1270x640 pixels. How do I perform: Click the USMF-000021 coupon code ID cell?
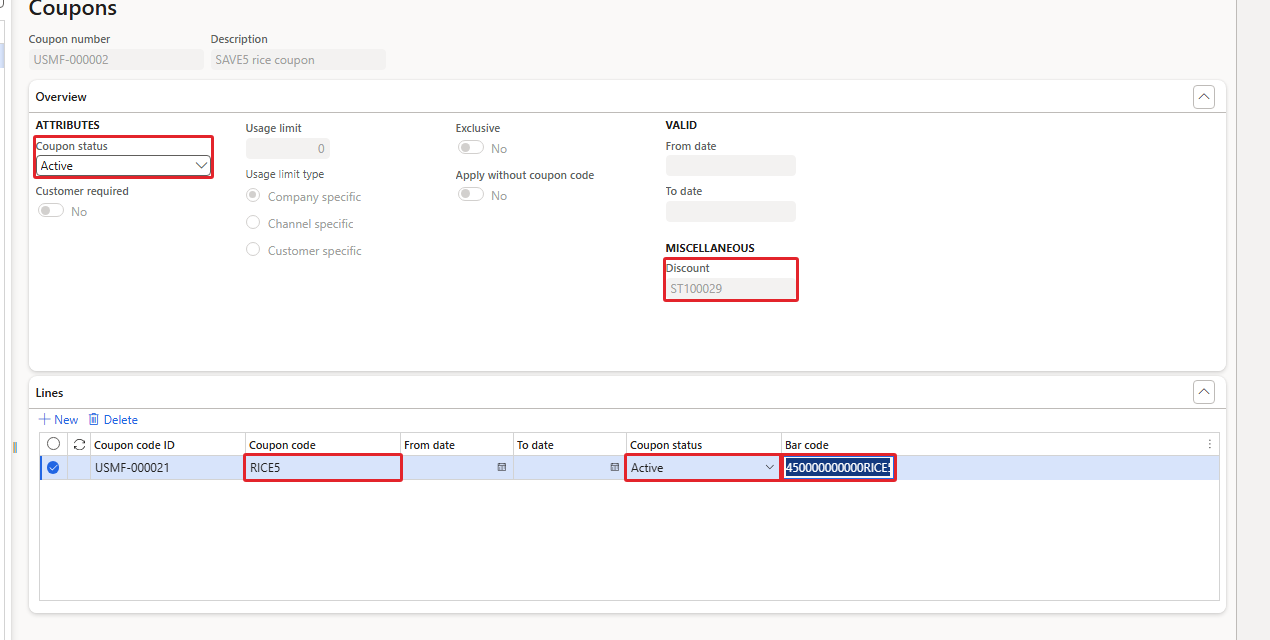coord(167,467)
